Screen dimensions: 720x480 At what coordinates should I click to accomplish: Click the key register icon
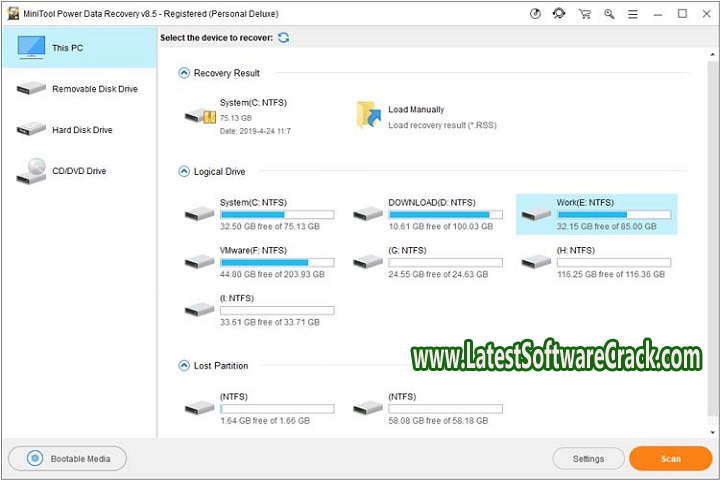point(608,14)
